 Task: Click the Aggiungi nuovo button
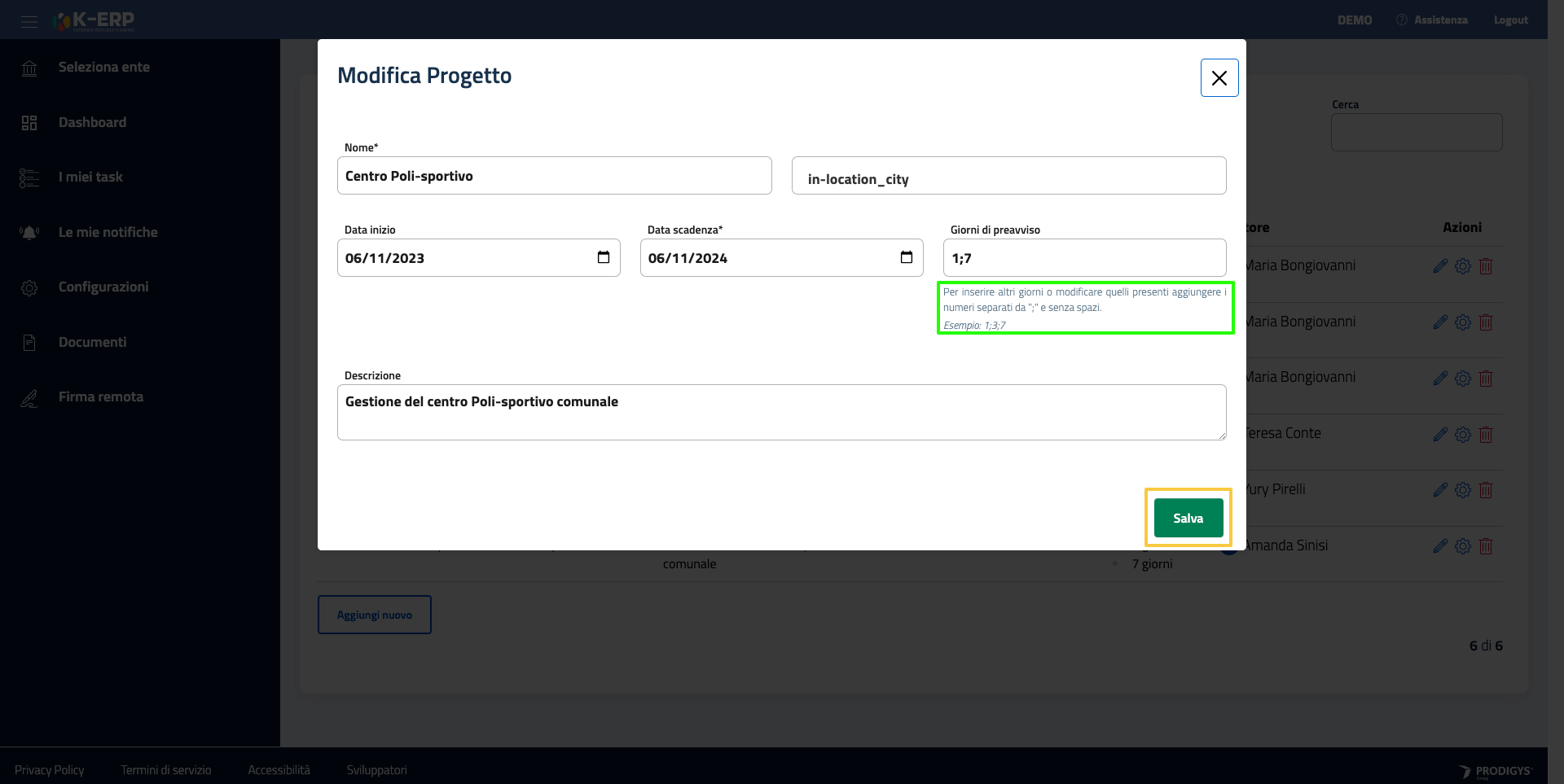point(375,615)
